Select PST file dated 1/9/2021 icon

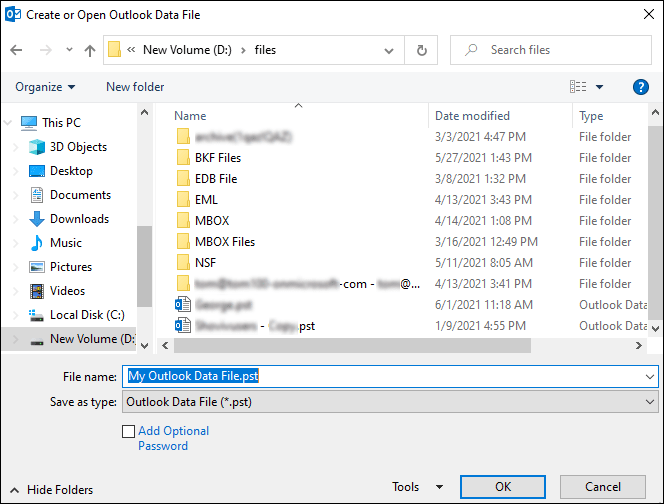tap(183, 326)
